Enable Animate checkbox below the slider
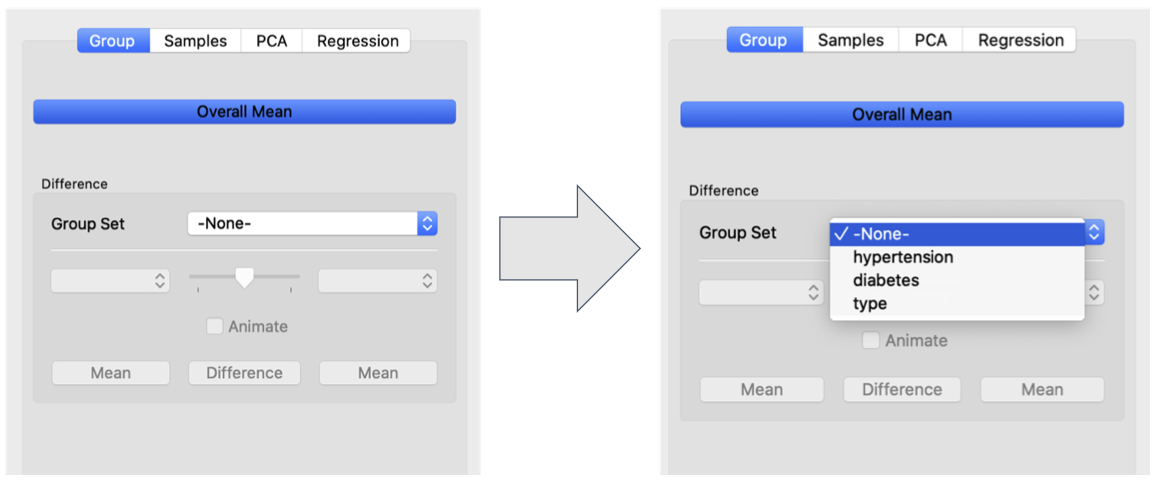 click(x=215, y=326)
